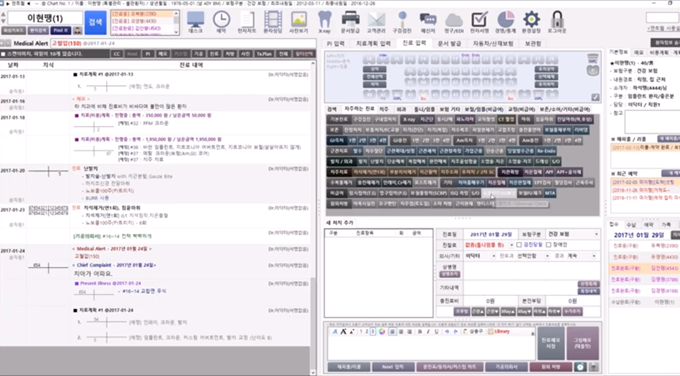The height and width of the screenshot is (376, 680).
Task: Toggle the checkbox in scan image notice bar
Action: coord(3,54)
